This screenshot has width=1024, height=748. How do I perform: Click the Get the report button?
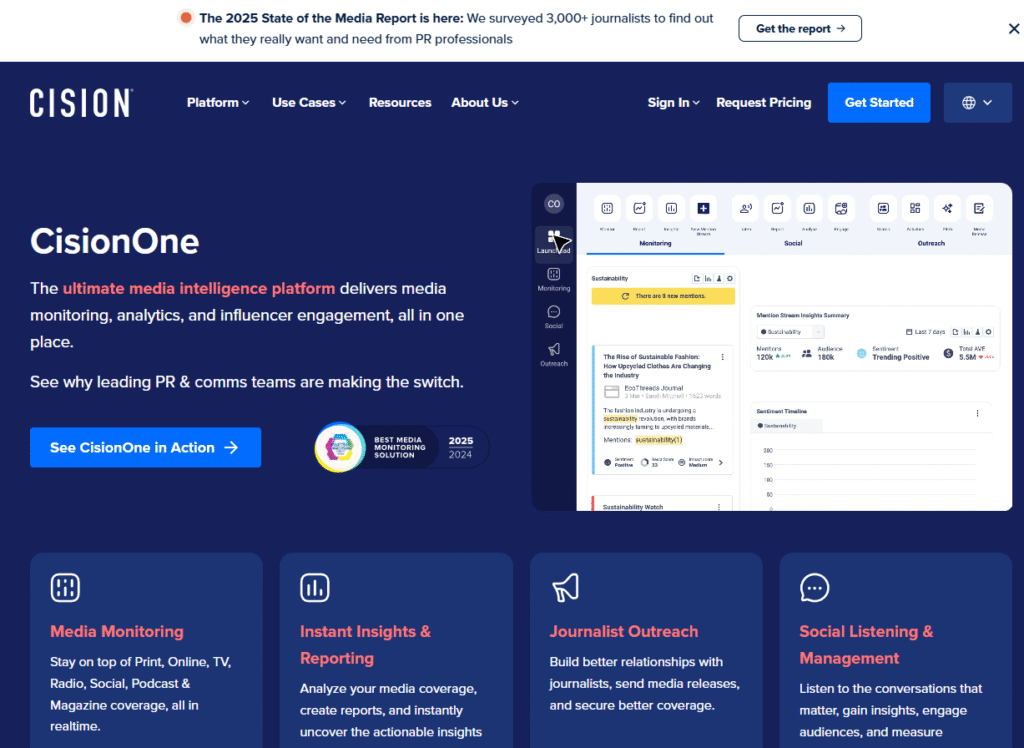[x=800, y=29]
